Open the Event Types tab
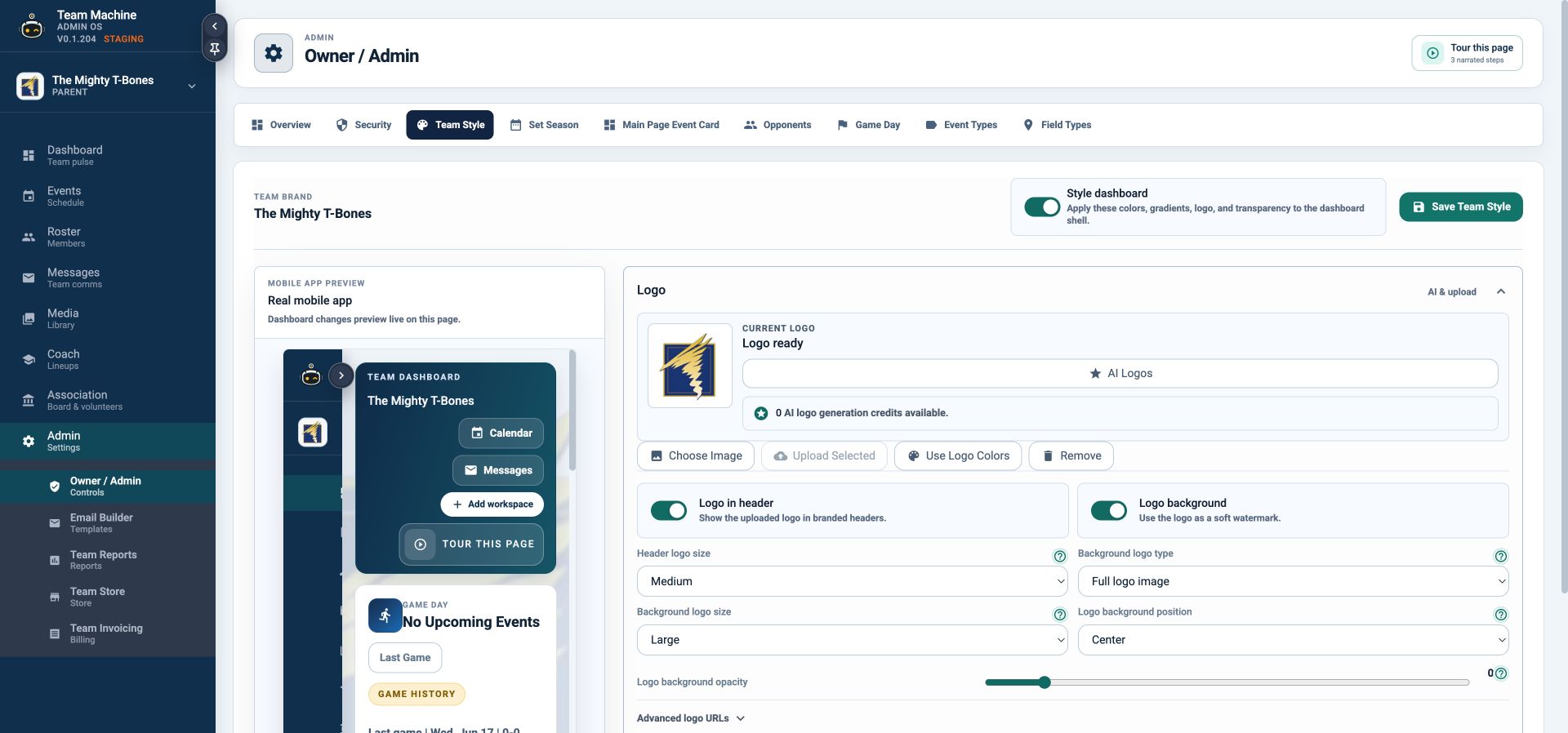Viewport: 1568px width, 733px height. coord(961,125)
